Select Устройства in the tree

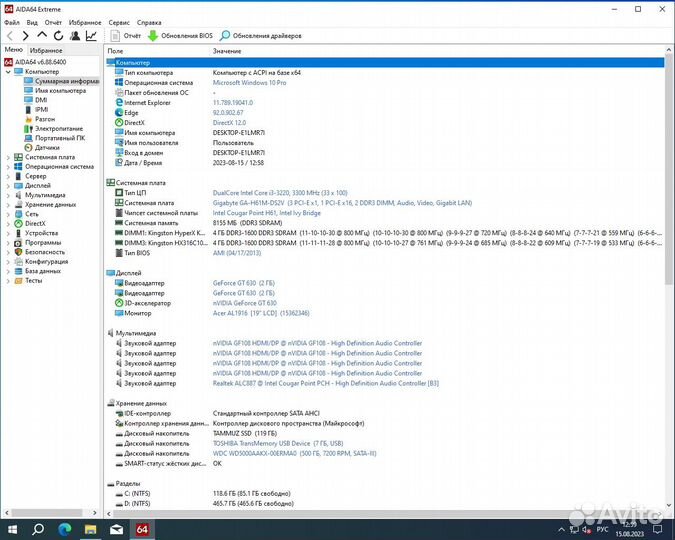coord(36,233)
